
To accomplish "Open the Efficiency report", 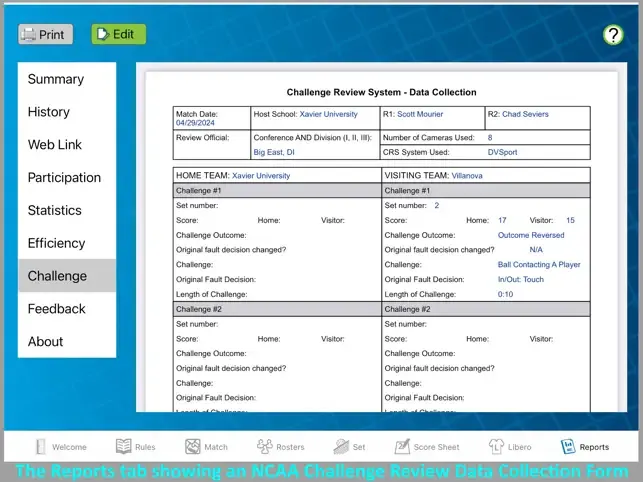I will pos(67,243).
